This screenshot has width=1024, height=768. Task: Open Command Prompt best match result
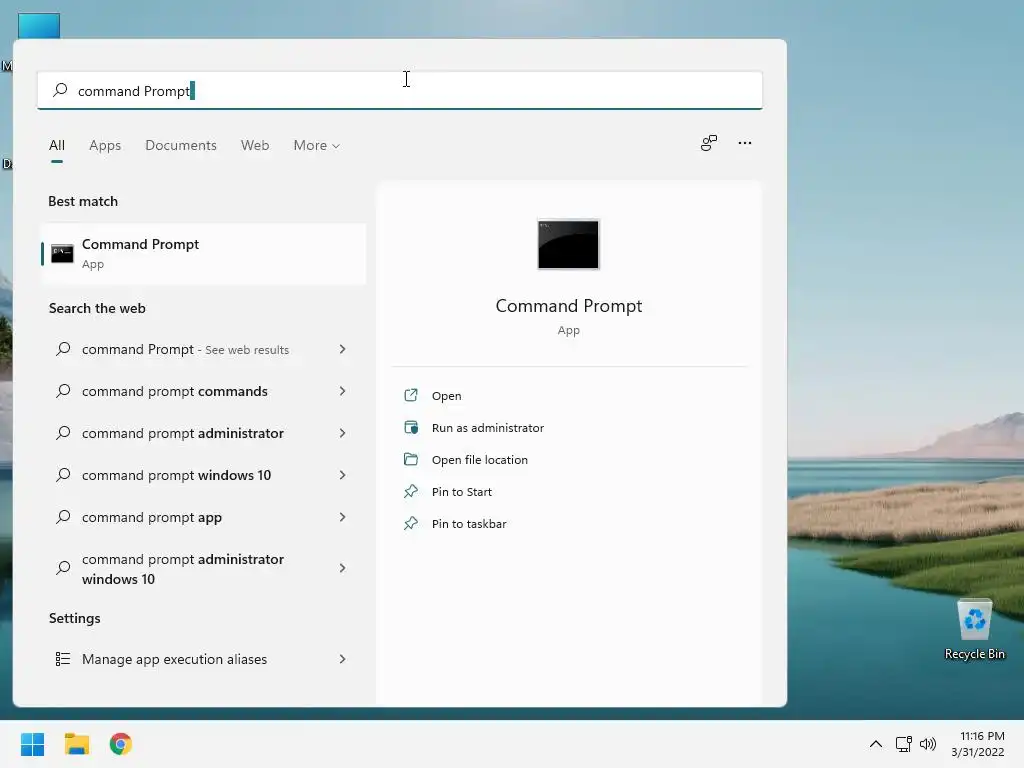203,253
